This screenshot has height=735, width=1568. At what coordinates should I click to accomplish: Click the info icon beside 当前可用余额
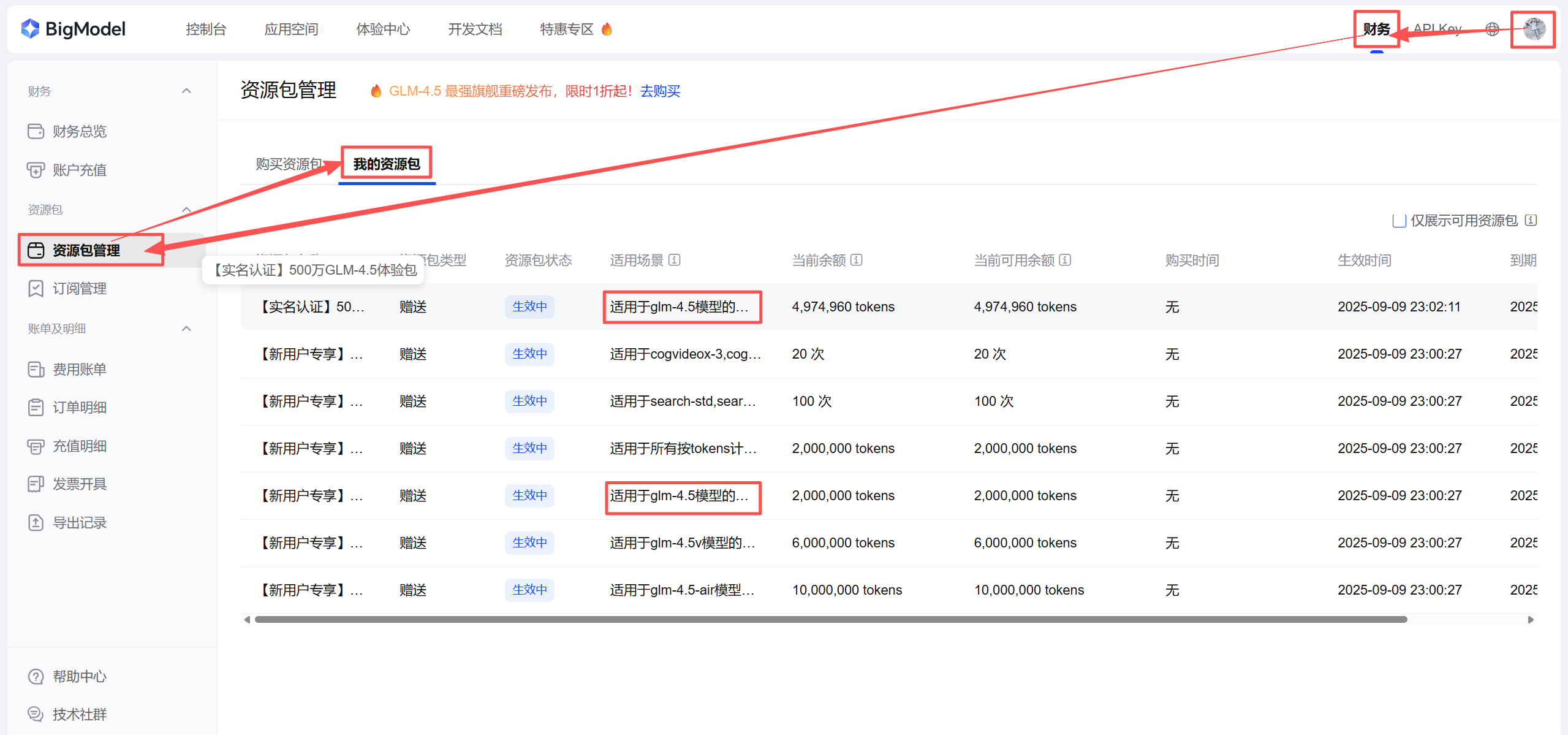coord(1066,260)
